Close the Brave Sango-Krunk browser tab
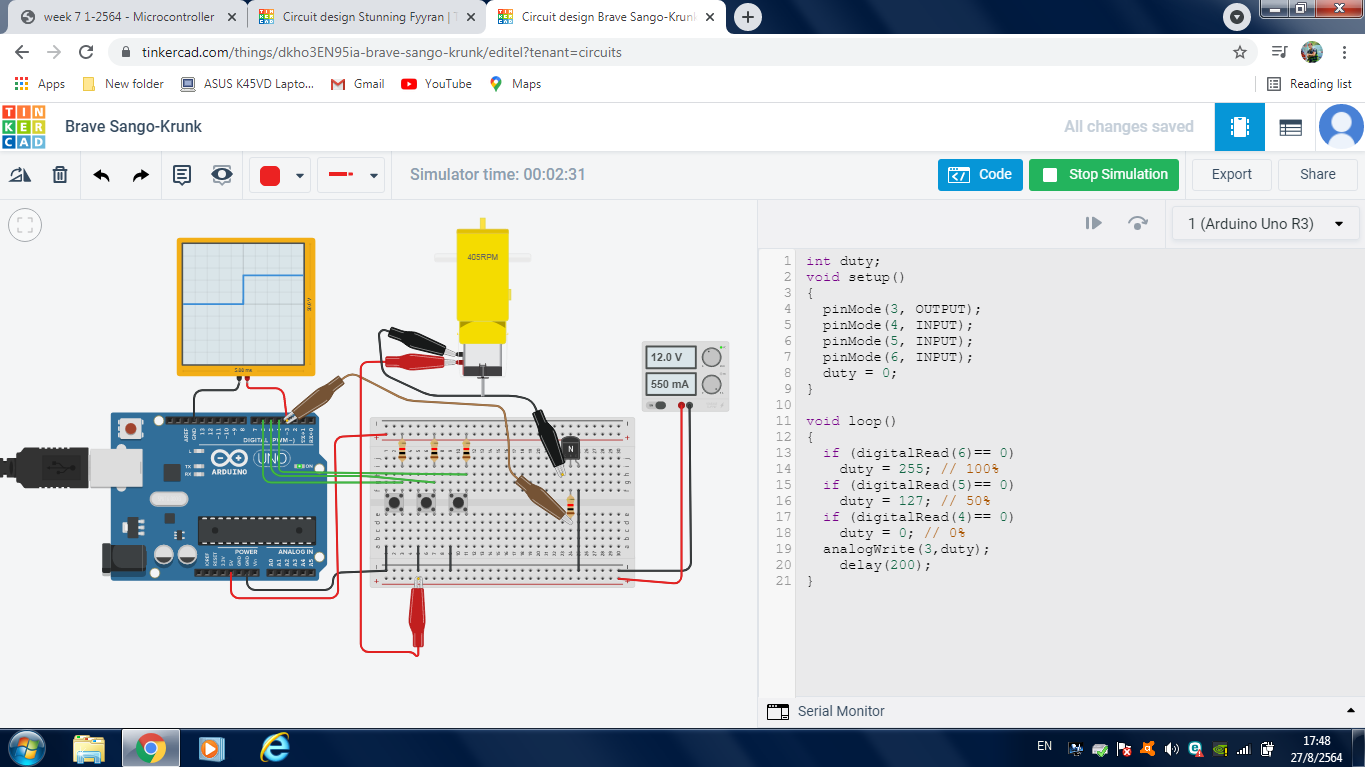 click(709, 17)
